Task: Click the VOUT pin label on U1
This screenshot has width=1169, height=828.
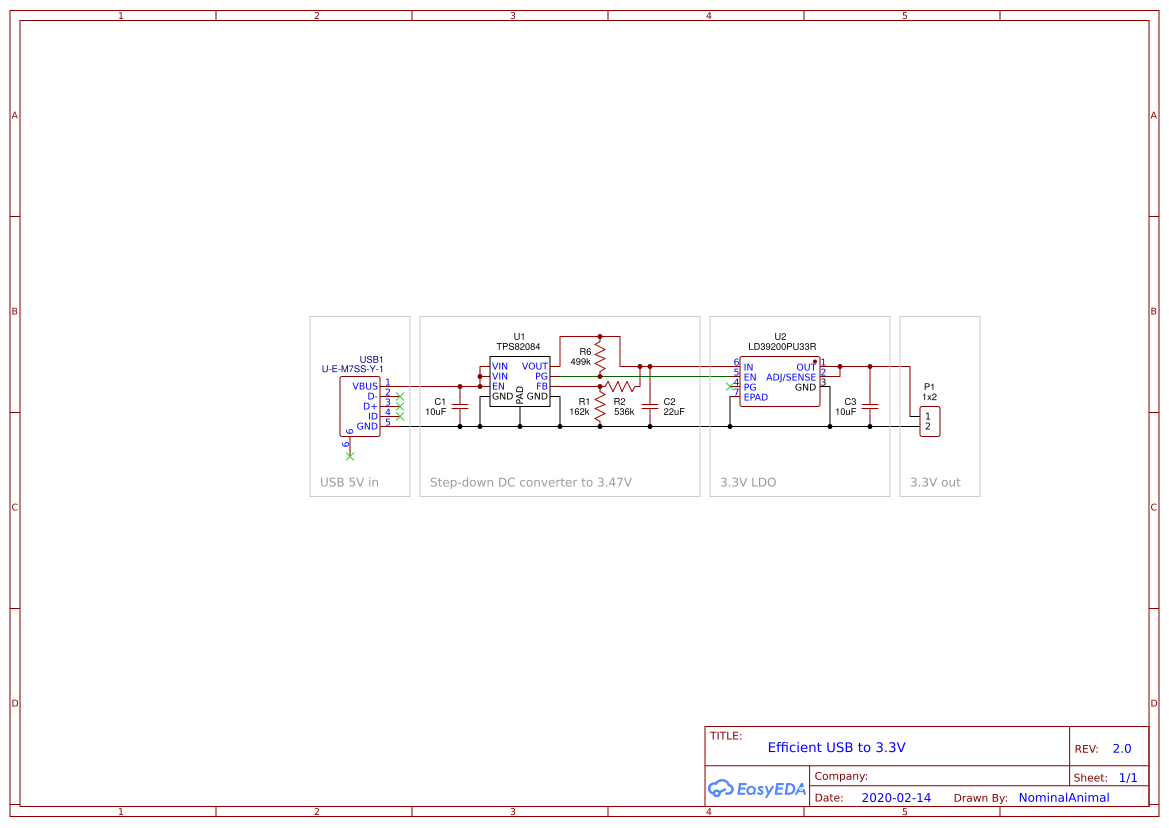Action: click(535, 366)
